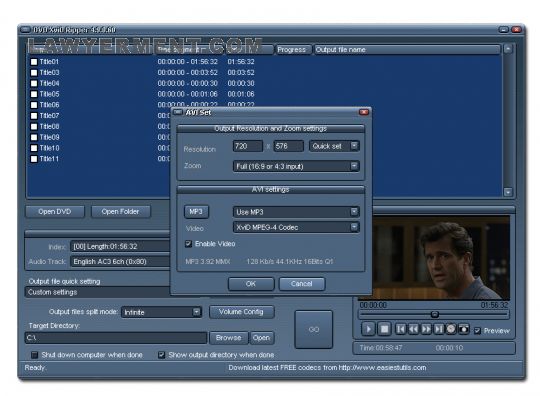
Task: Click the preview seek slider handle
Action: click(x=435, y=314)
